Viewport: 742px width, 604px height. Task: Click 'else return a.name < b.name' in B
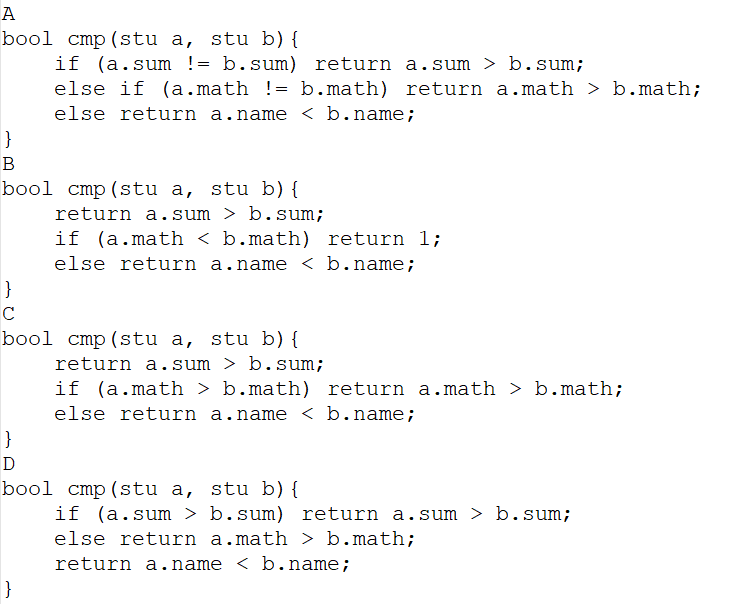coord(235,265)
